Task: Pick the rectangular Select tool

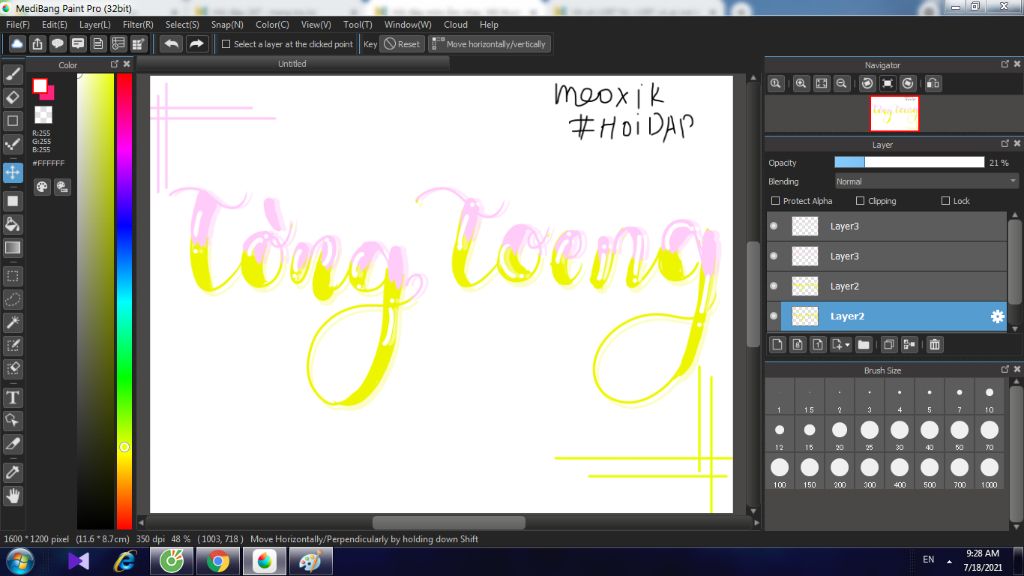Action: 12,276
